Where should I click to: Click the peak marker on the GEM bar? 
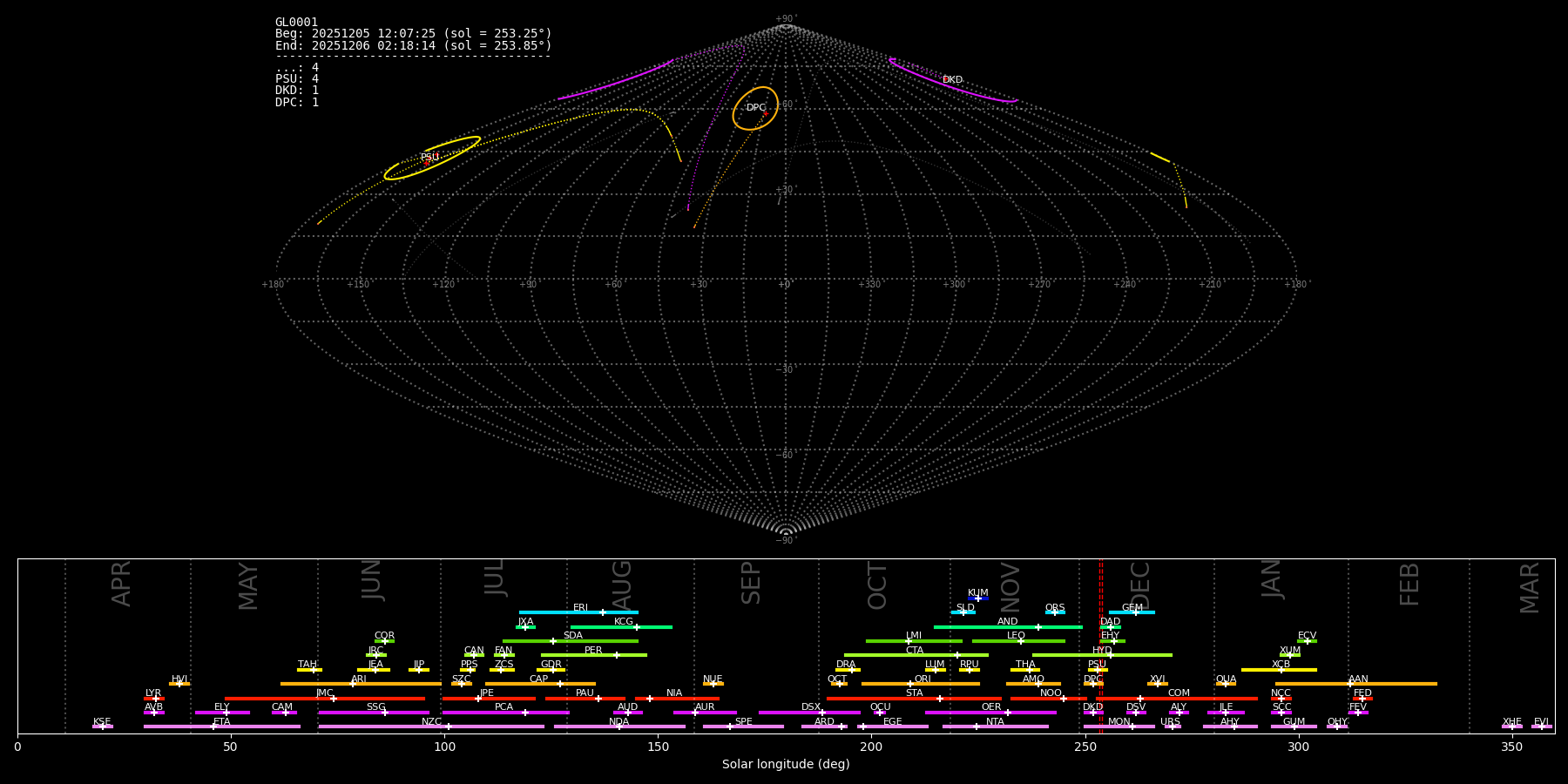coord(1135,612)
